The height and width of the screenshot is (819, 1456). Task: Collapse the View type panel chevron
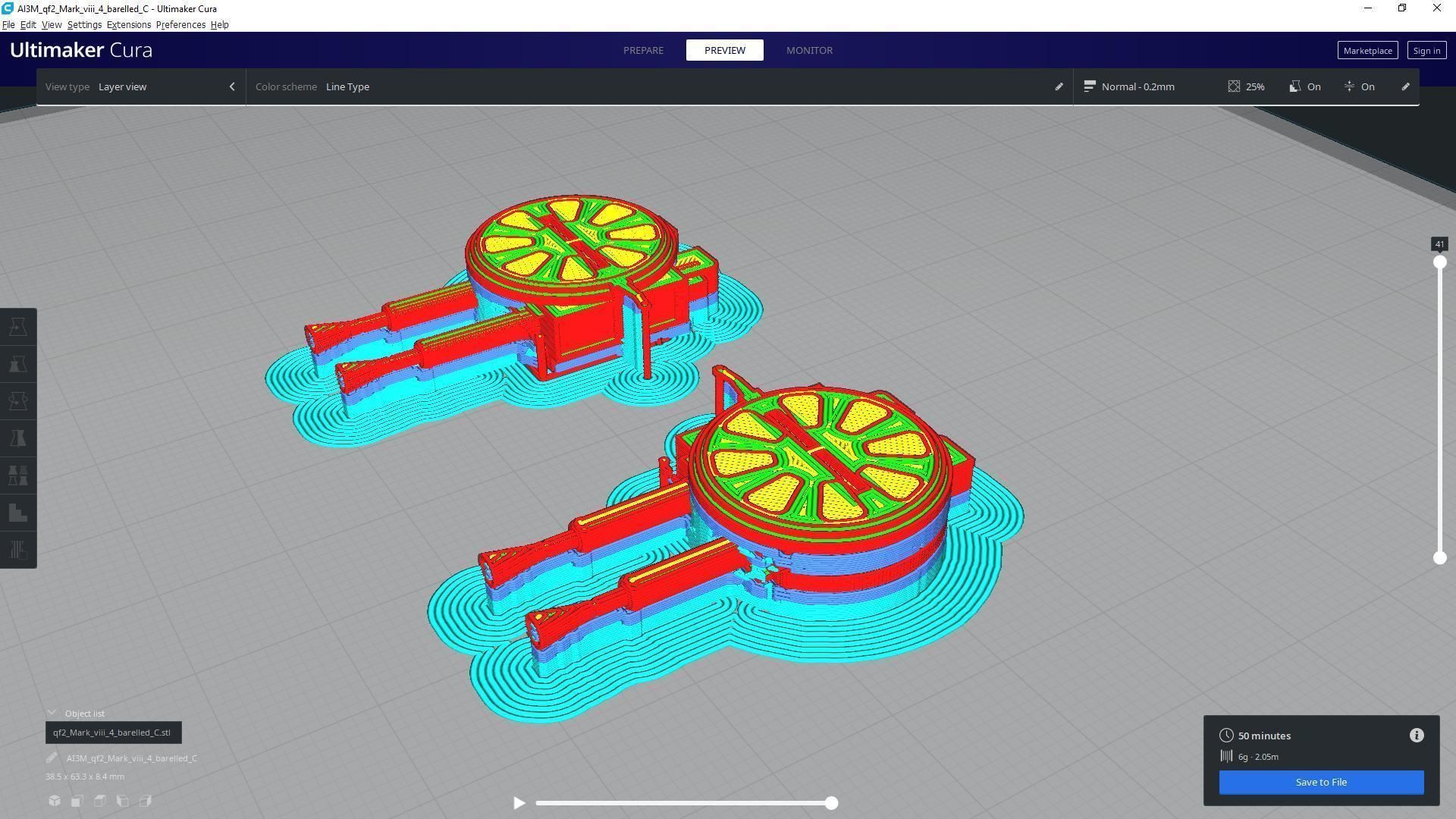click(x=232, y=86)
